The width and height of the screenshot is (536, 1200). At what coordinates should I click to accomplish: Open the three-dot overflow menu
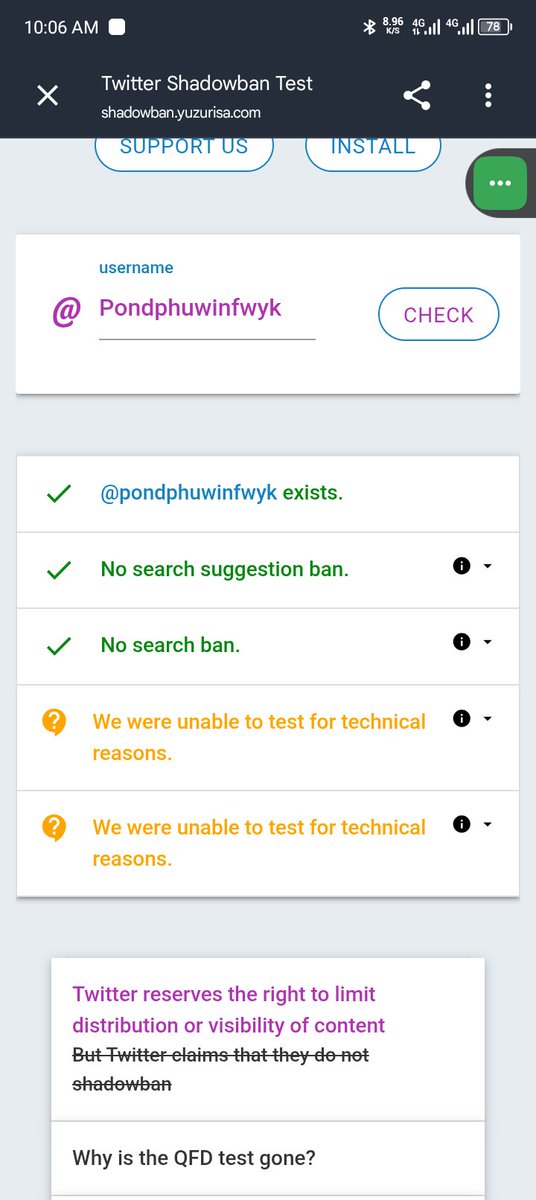click(x=488, y=96)
